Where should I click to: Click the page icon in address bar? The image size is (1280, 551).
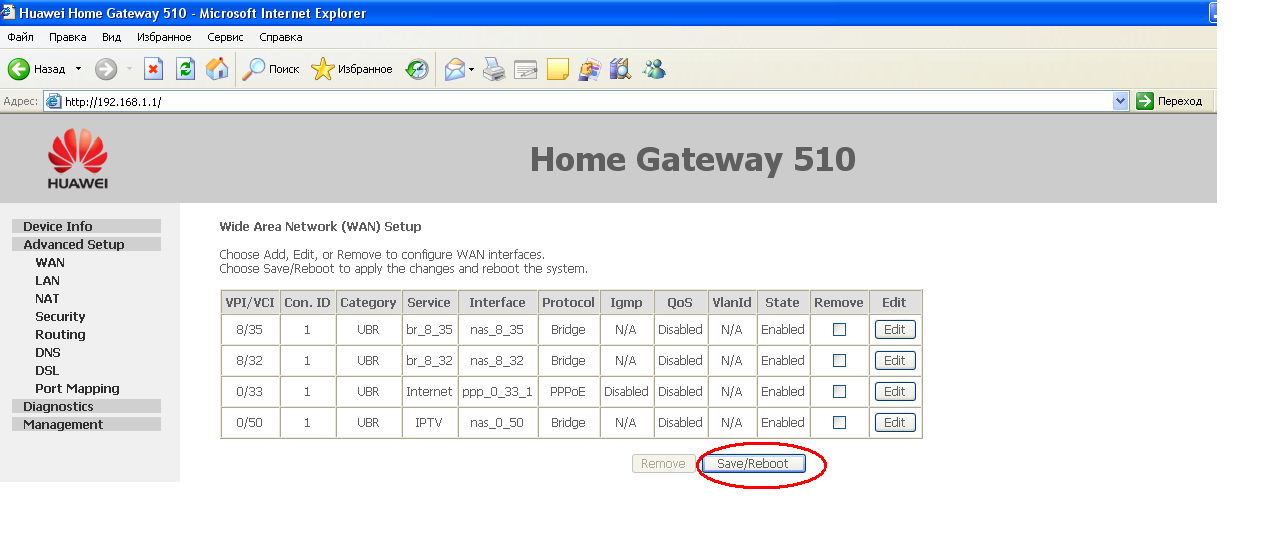(x=54, y=101)
